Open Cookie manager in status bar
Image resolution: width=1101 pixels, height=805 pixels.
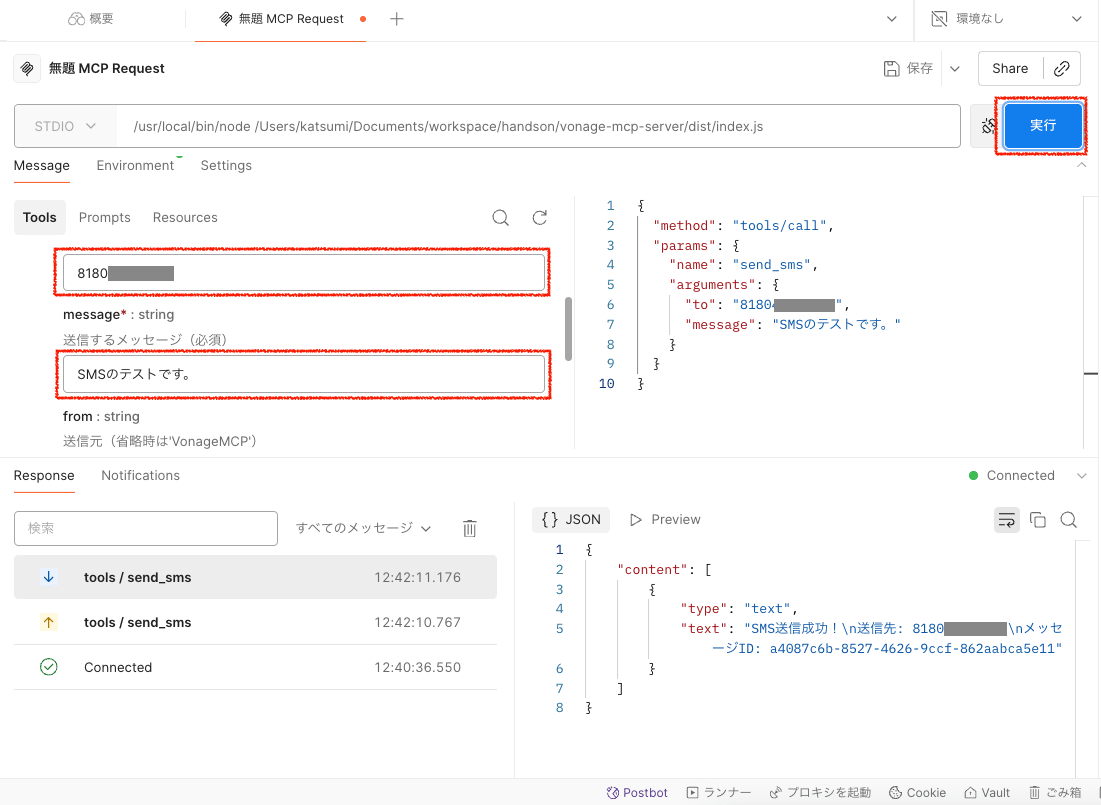pyautogui.click(x=918, y=792)
